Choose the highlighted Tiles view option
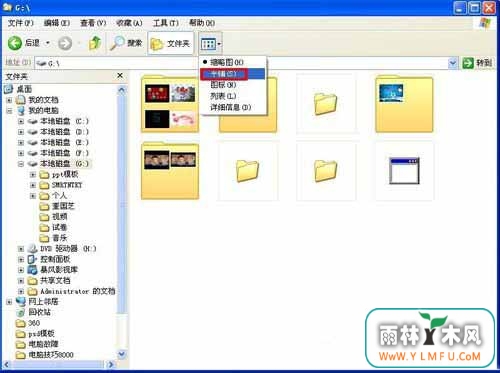This screenshot has height=373, width=500. [232, 74]
